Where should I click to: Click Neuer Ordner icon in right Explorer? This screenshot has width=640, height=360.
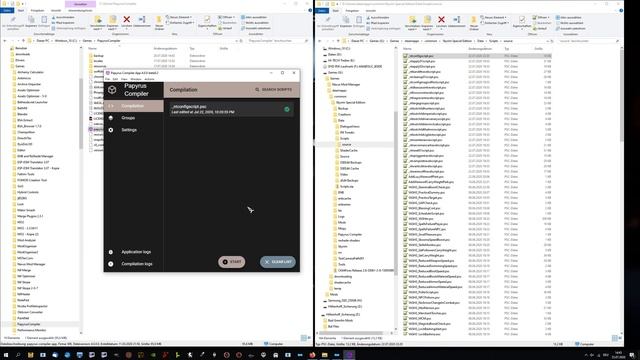click(x=473, y=20)
